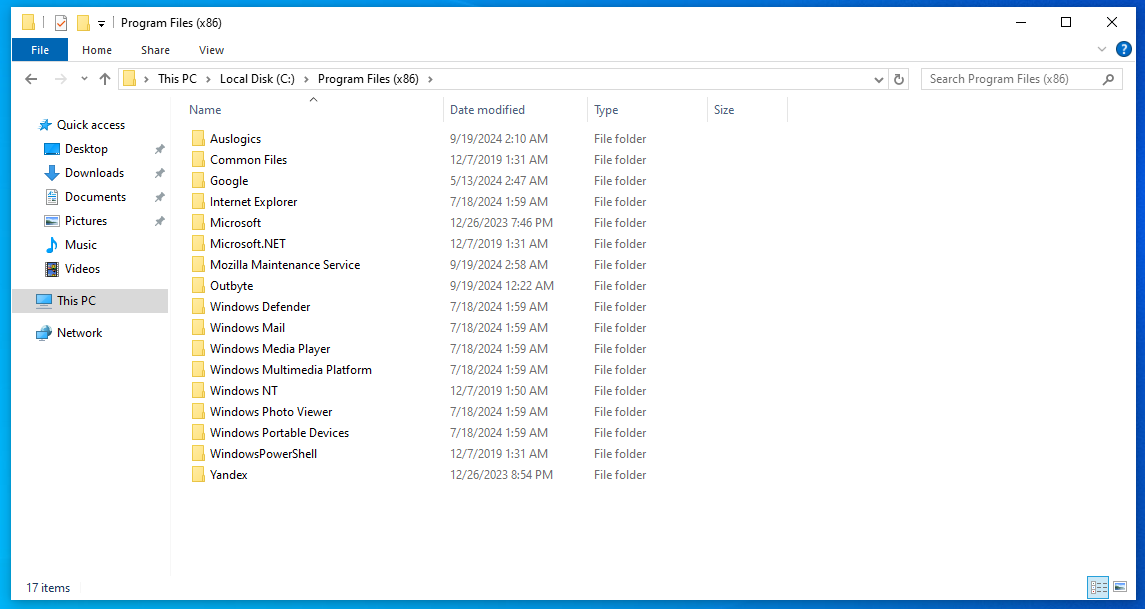
Task: Click the window system folder icon in title bar
Action: point(28,23)
